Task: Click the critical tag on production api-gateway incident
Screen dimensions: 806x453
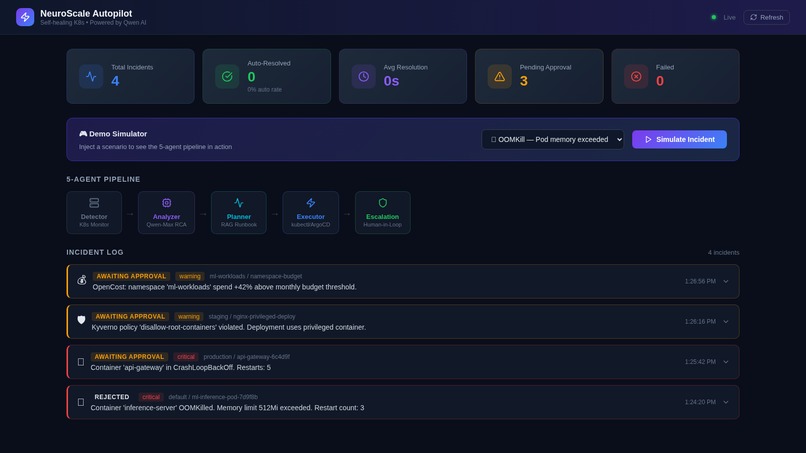Action: pyautogui.click(x=186, y=356)
